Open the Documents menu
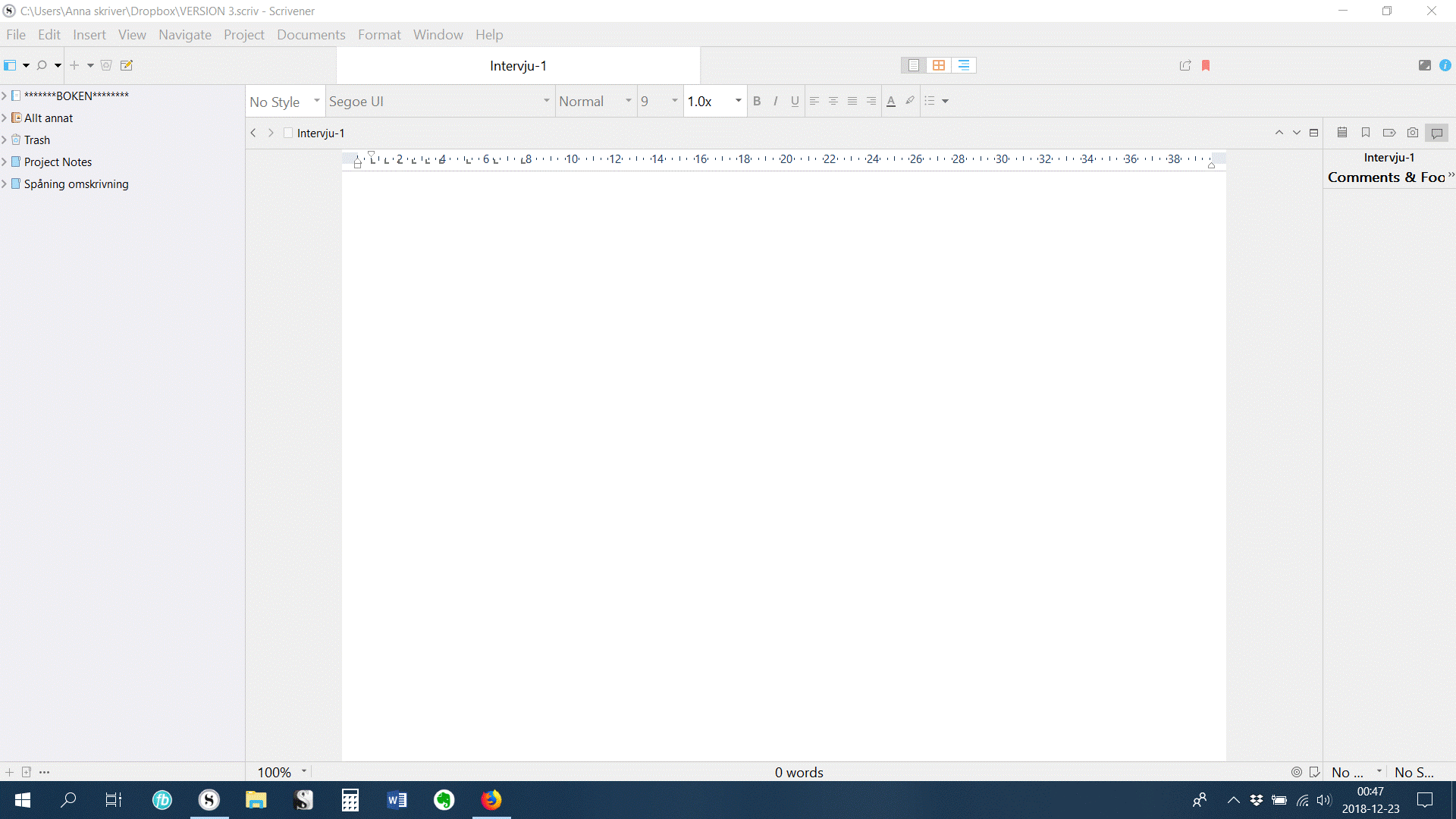 coord(311,35)
